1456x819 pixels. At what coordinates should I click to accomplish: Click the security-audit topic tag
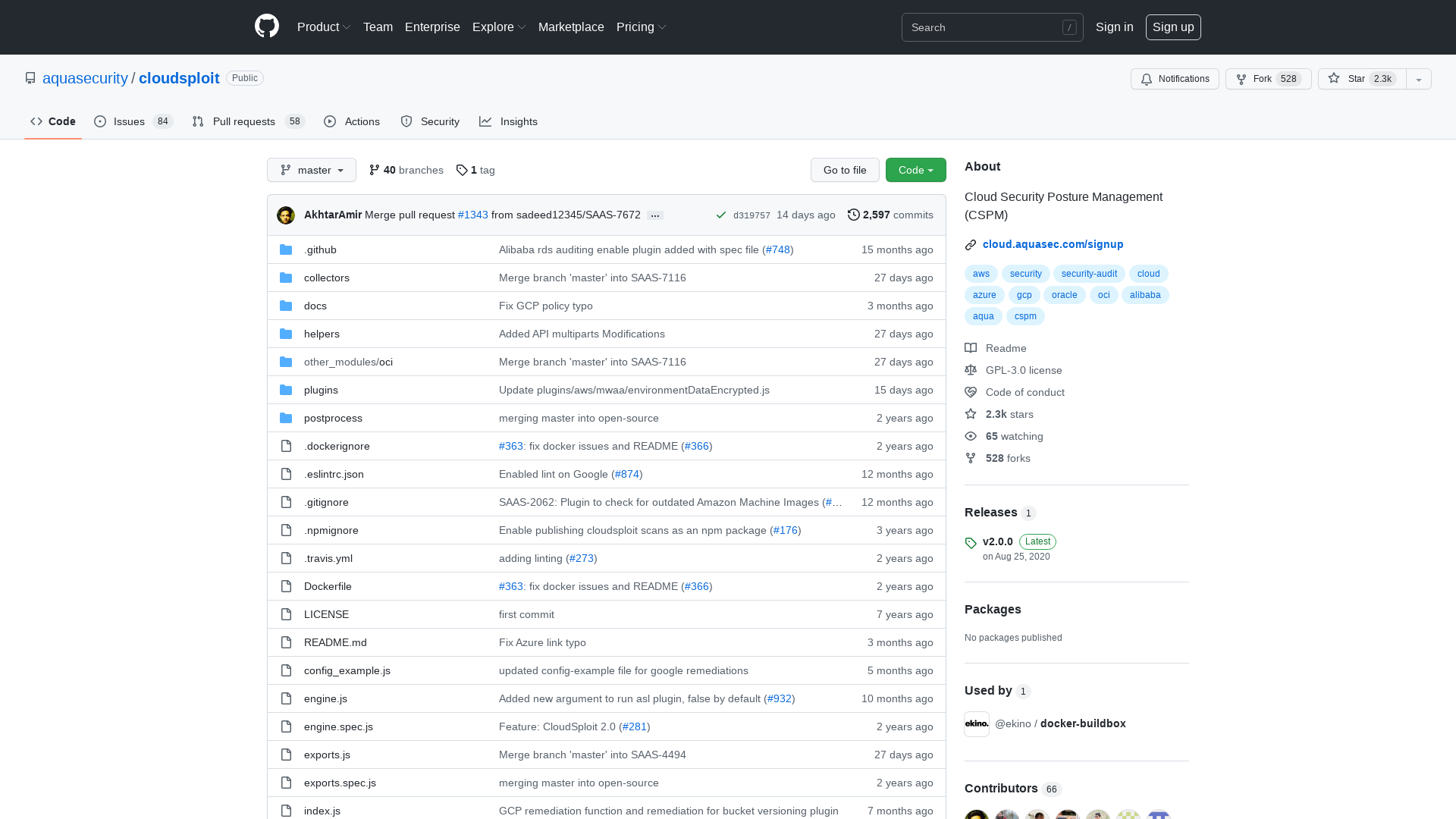coord(1089,274)
